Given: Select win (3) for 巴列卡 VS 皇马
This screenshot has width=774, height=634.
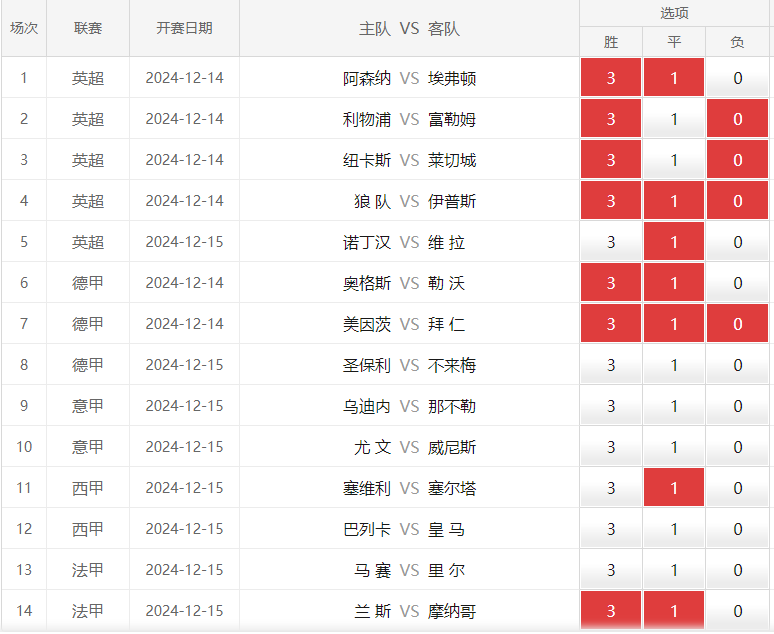Looking at the screenshot, I should [611, 528].
